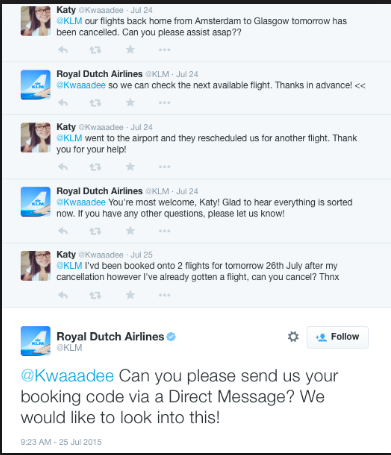This screenshot has height=455, width=391.
Task: Favorite KLM's next available flight tweet
Action: 130,102
